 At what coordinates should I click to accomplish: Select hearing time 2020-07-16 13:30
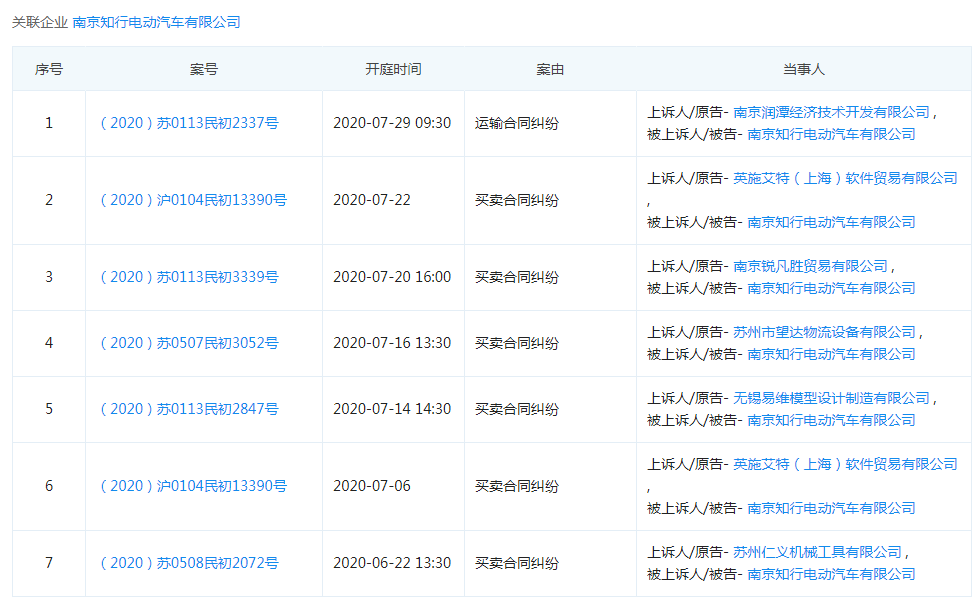tap(392, 343)
